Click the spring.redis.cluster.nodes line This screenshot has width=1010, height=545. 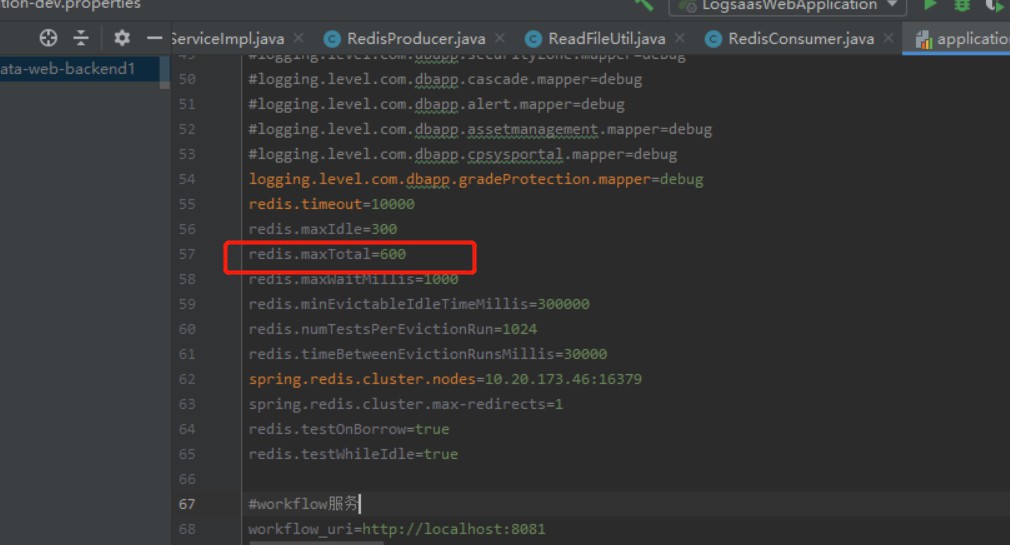coord(445,379)
